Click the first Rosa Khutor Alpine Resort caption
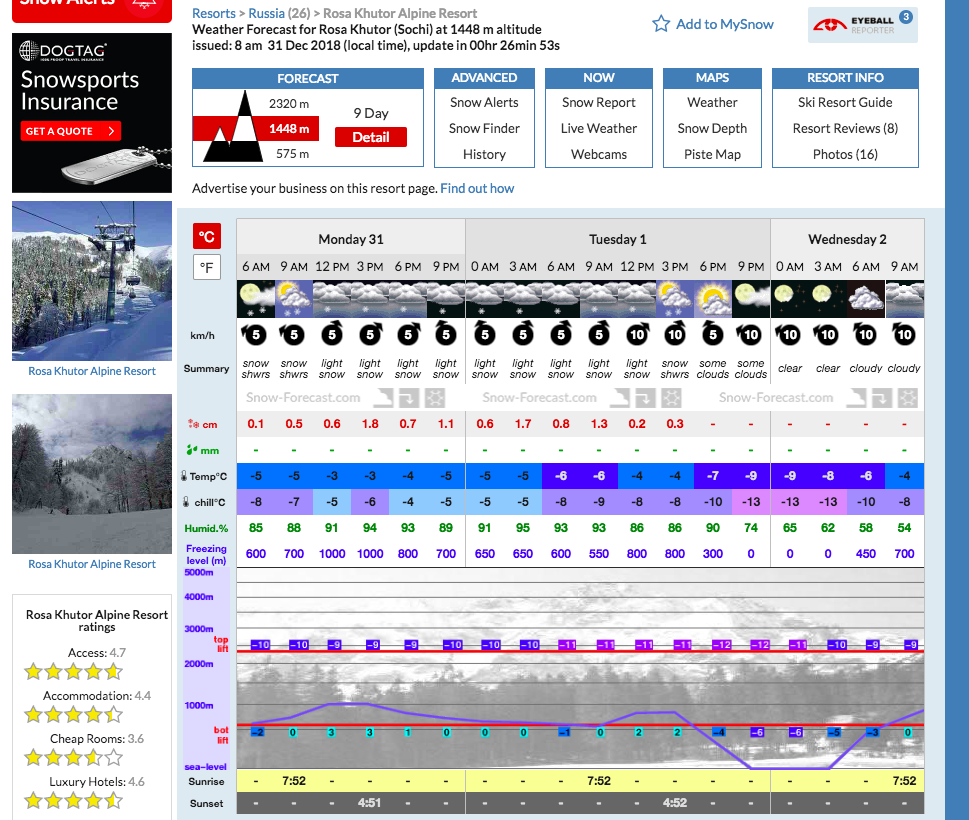This screenshot has width=969, height=820. 92,371
